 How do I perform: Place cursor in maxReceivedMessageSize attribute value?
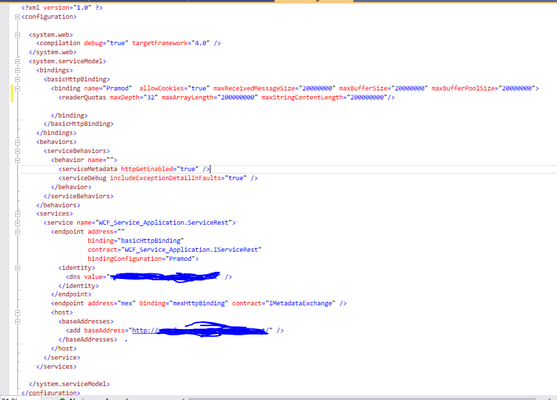(316, 88)
